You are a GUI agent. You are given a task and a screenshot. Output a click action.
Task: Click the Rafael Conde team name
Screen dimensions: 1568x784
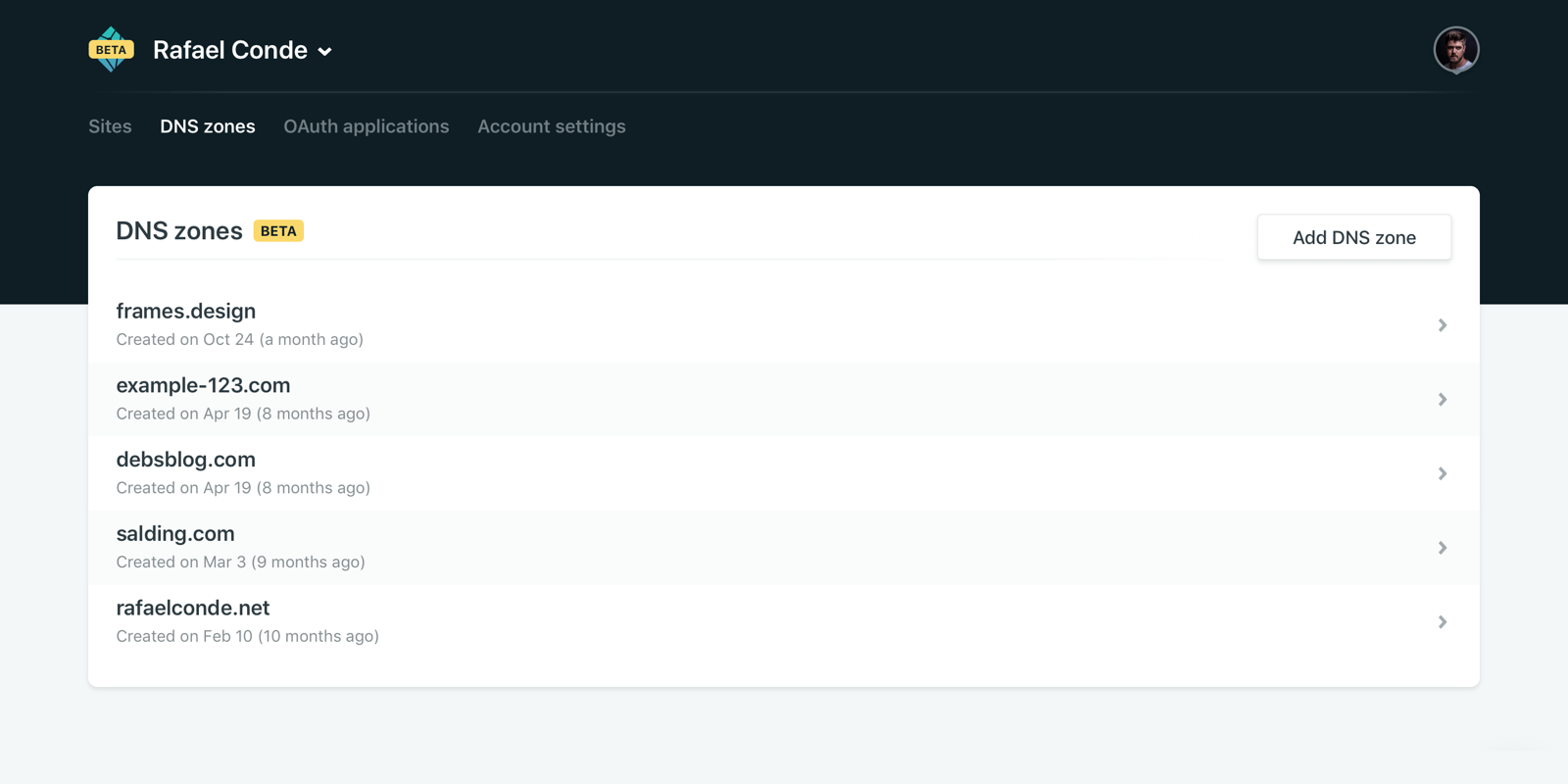230,50
